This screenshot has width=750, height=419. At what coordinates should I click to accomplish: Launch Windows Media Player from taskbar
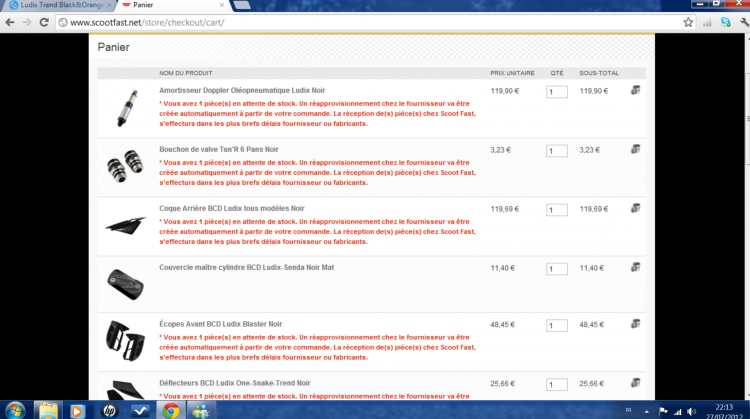coord(77,411)
